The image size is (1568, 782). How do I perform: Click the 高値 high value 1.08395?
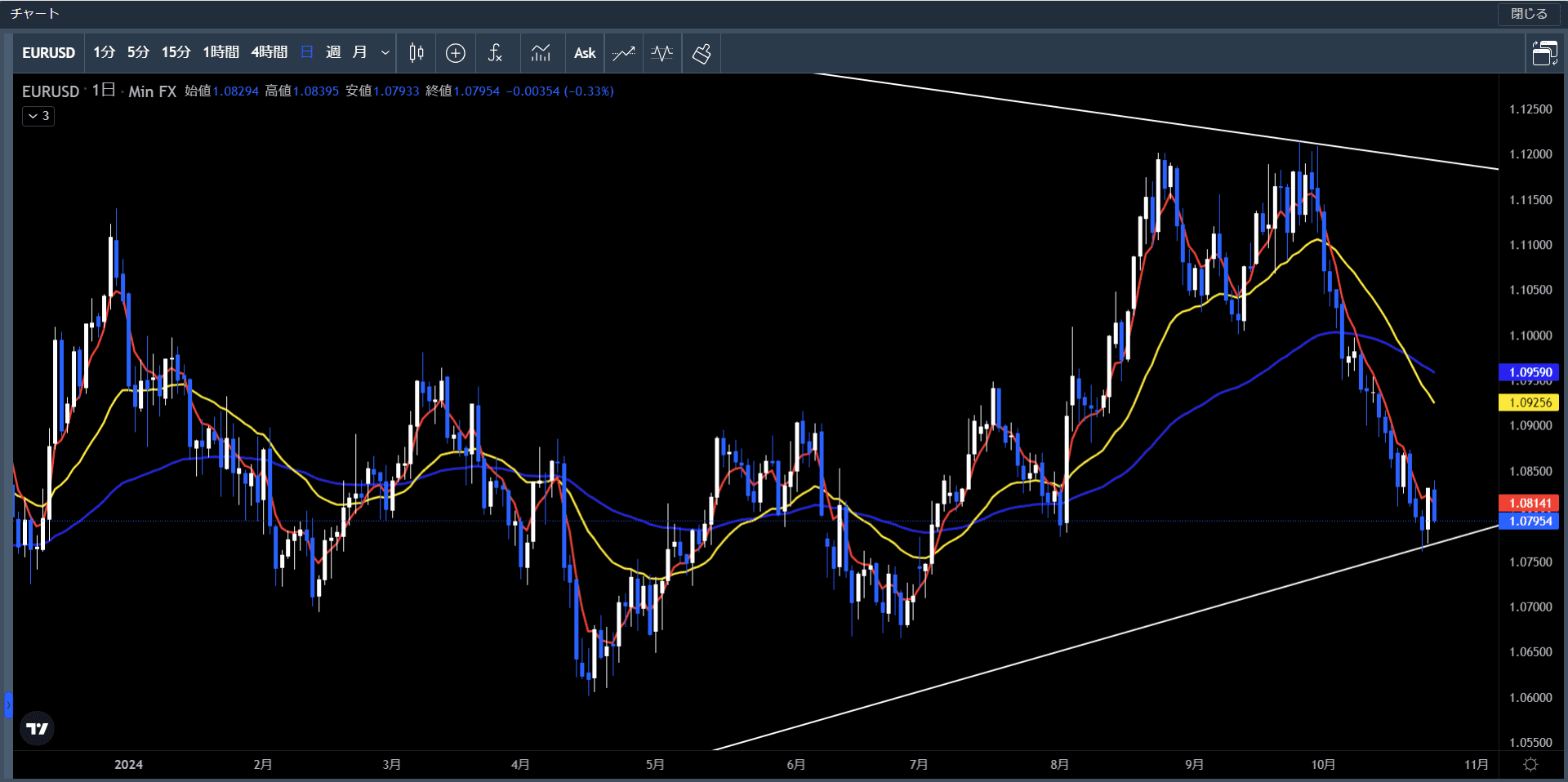point(316,91)
